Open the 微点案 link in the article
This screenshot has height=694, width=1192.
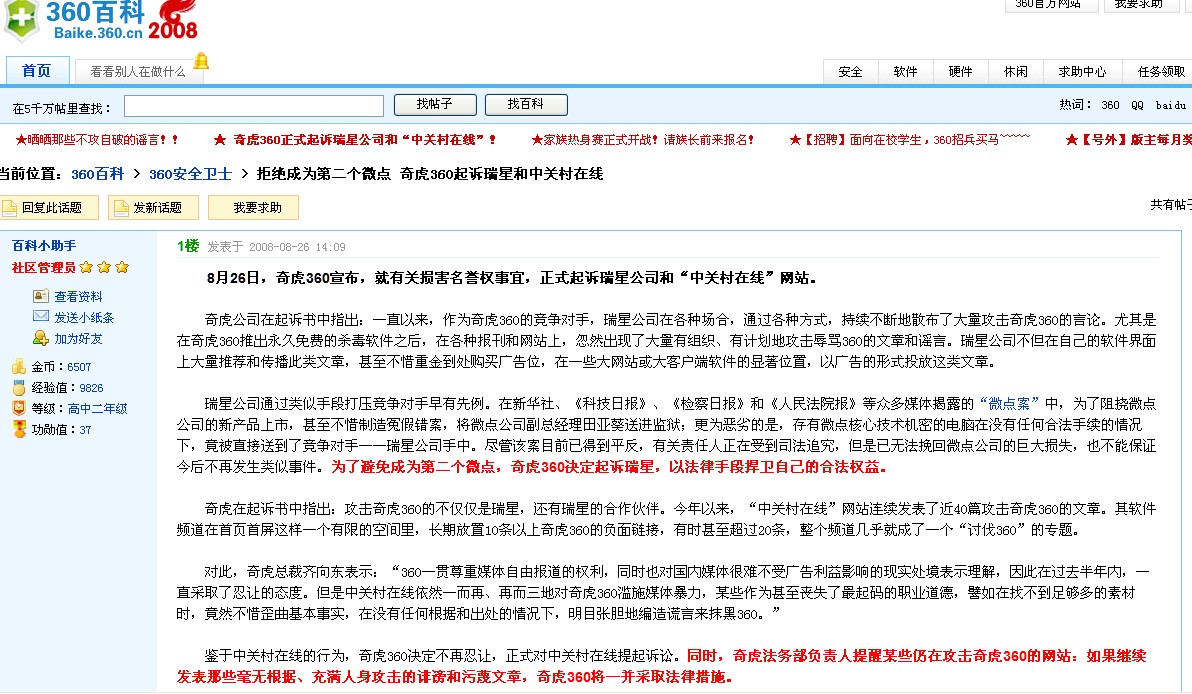pos(1009,404)
